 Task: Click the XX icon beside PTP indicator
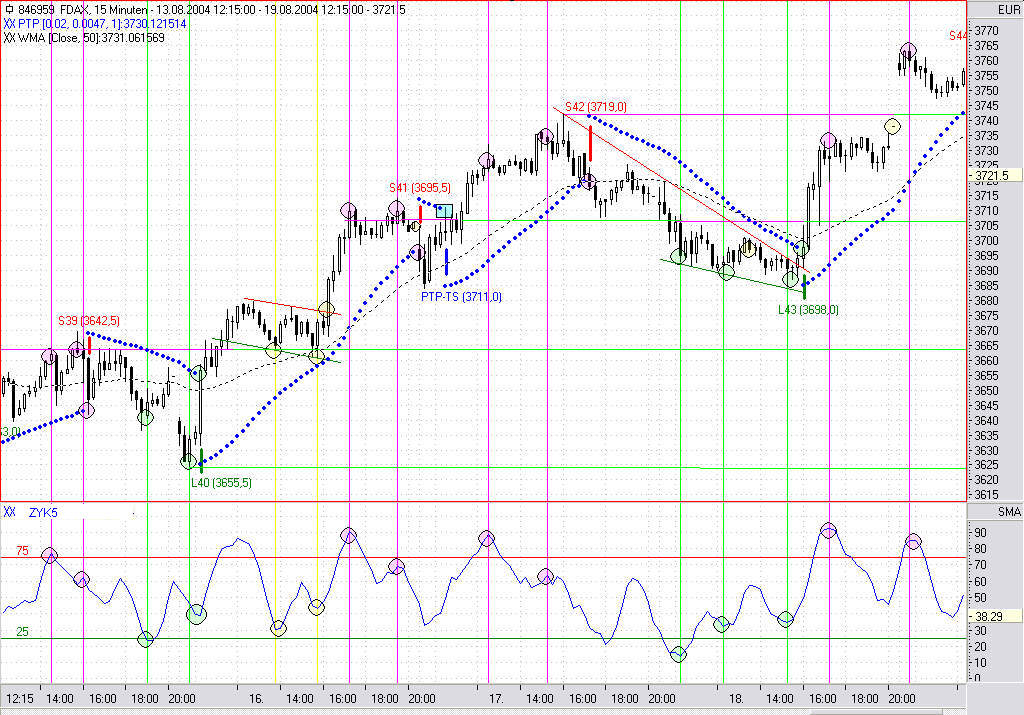[x=9, y=24]
